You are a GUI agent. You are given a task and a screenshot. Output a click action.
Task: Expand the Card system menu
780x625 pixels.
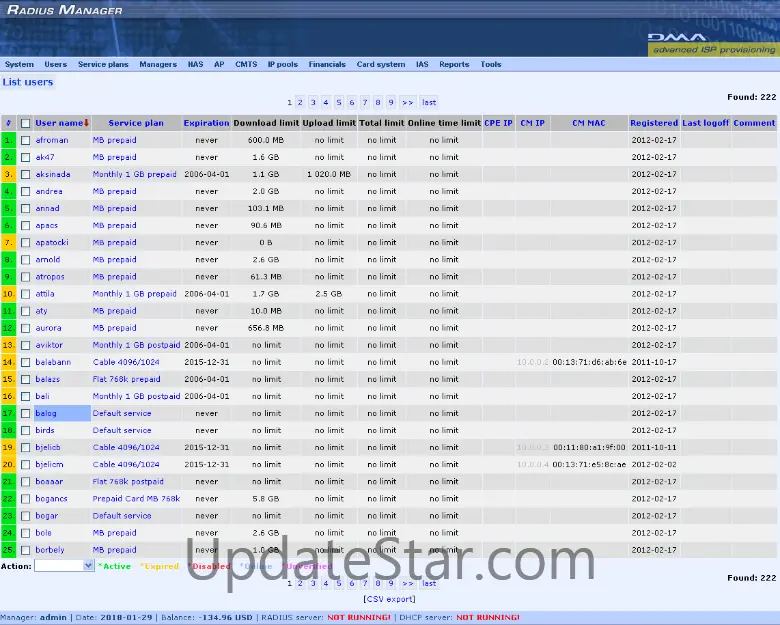(x=381, y=64)
